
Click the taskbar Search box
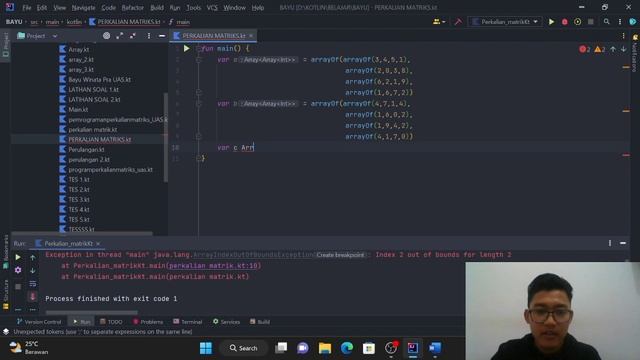(x=244, y=348)
